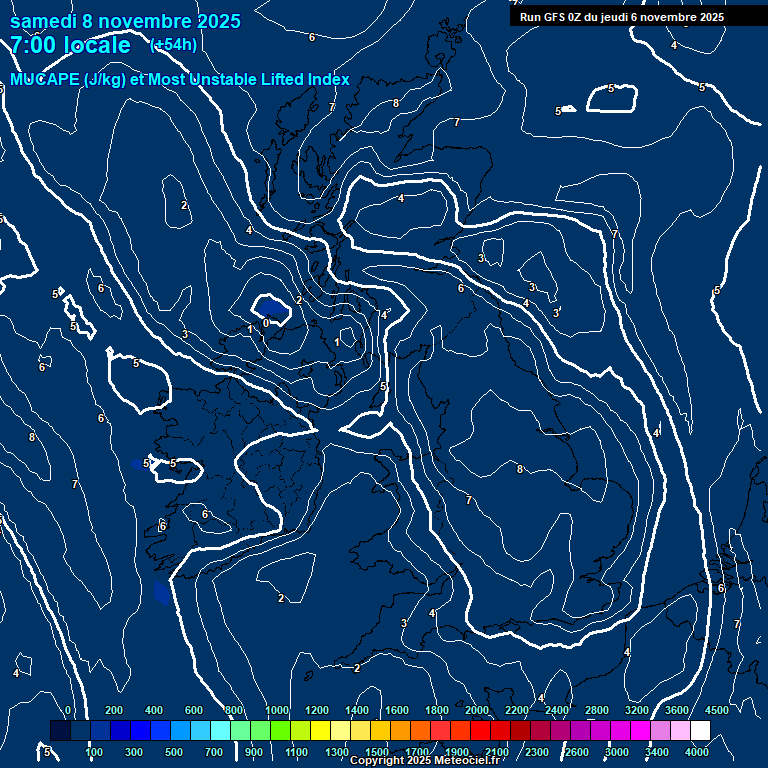Click the 'Copyright 2025 Meteociel.fr' text

point(425,760)
